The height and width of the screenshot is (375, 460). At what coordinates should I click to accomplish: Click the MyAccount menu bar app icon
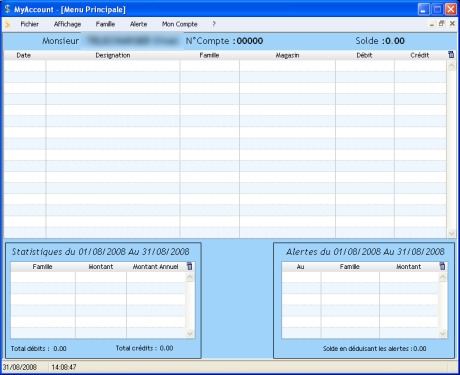pyautogui.click(x=7, y=24)
